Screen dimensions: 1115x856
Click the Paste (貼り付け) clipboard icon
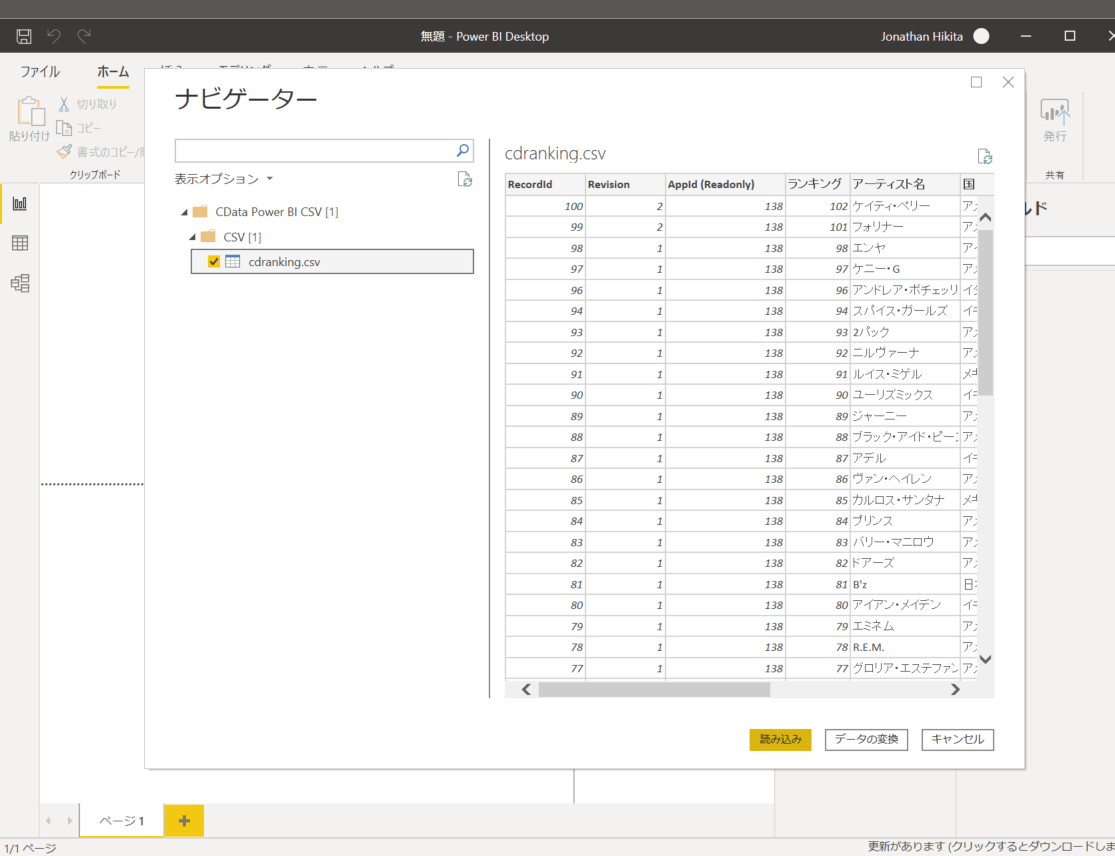29,112
